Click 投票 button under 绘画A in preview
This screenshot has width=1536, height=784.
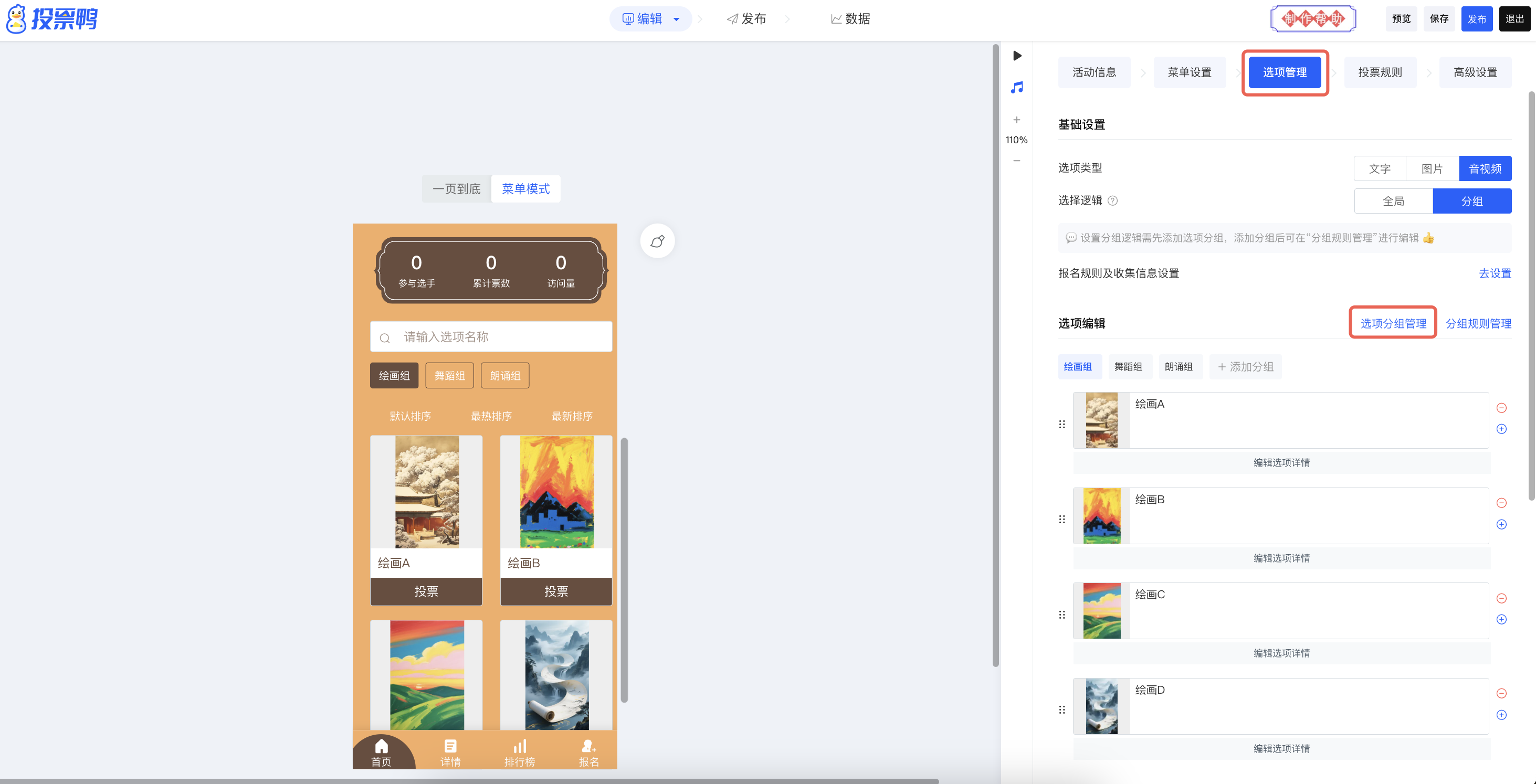click(426, 591)
